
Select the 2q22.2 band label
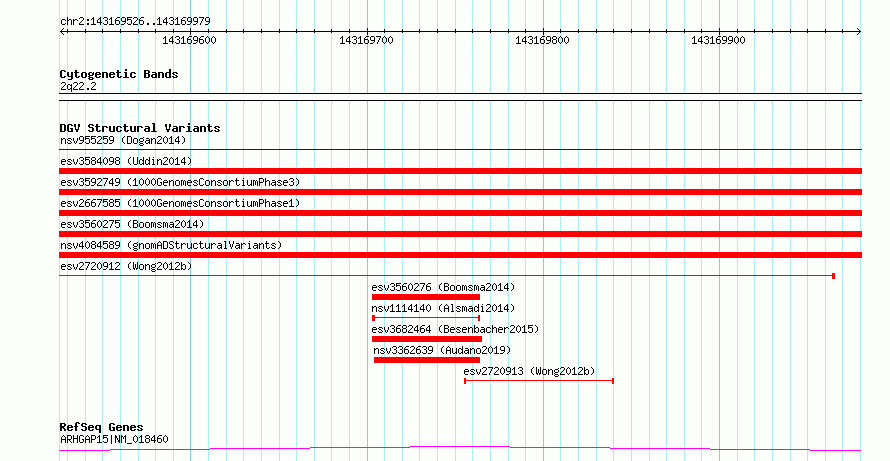pos(78,86)
